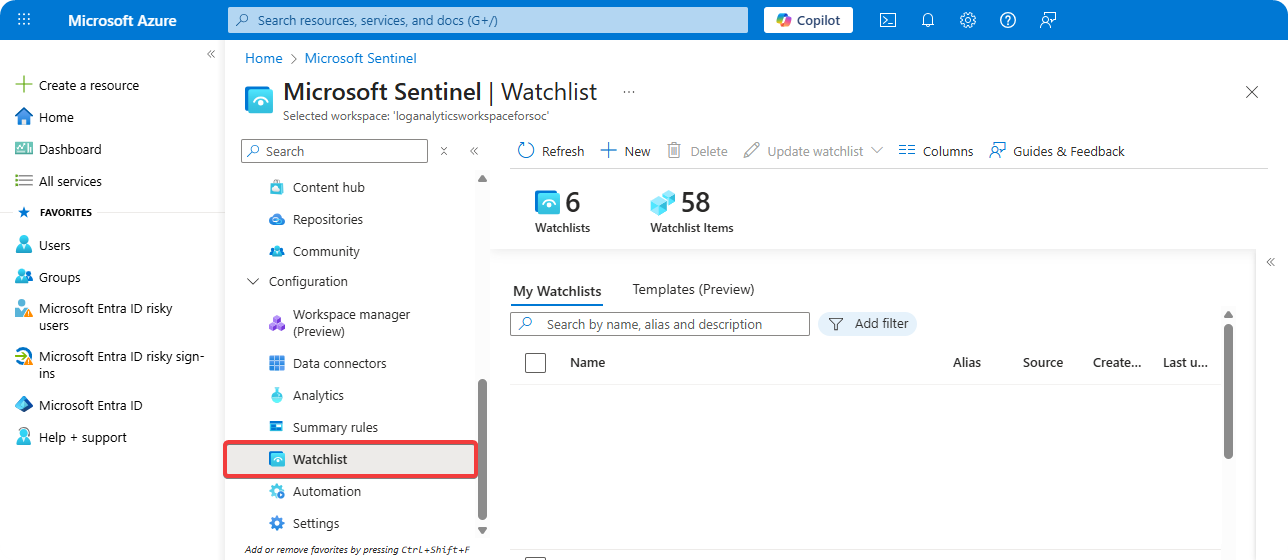Switch to Templates (Preview) tab
This screenshot has width=1288, height=560.
pyautogui.click(x=693, y=290)
